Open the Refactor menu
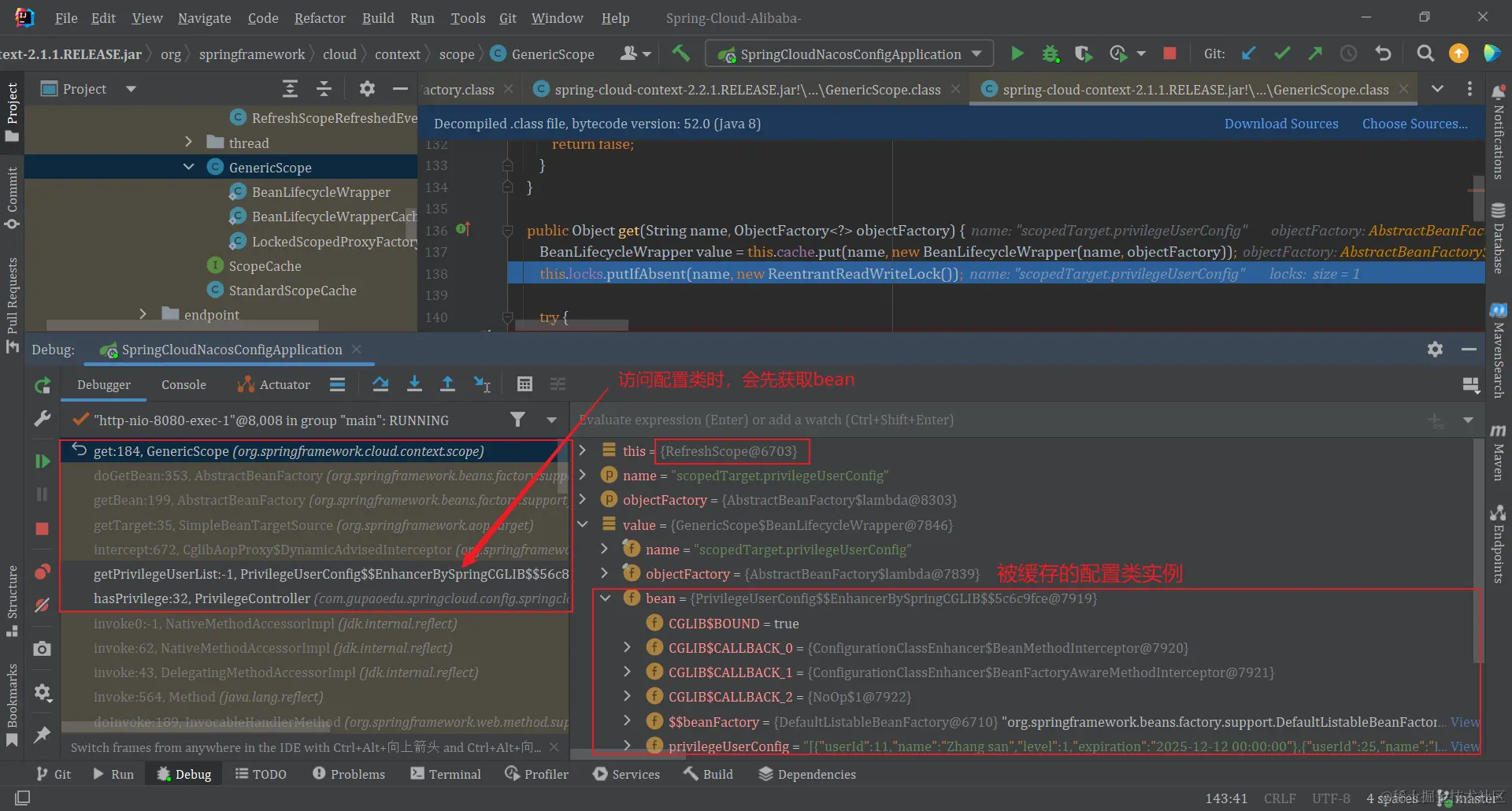1512x811 pixels. click(319, 17)
